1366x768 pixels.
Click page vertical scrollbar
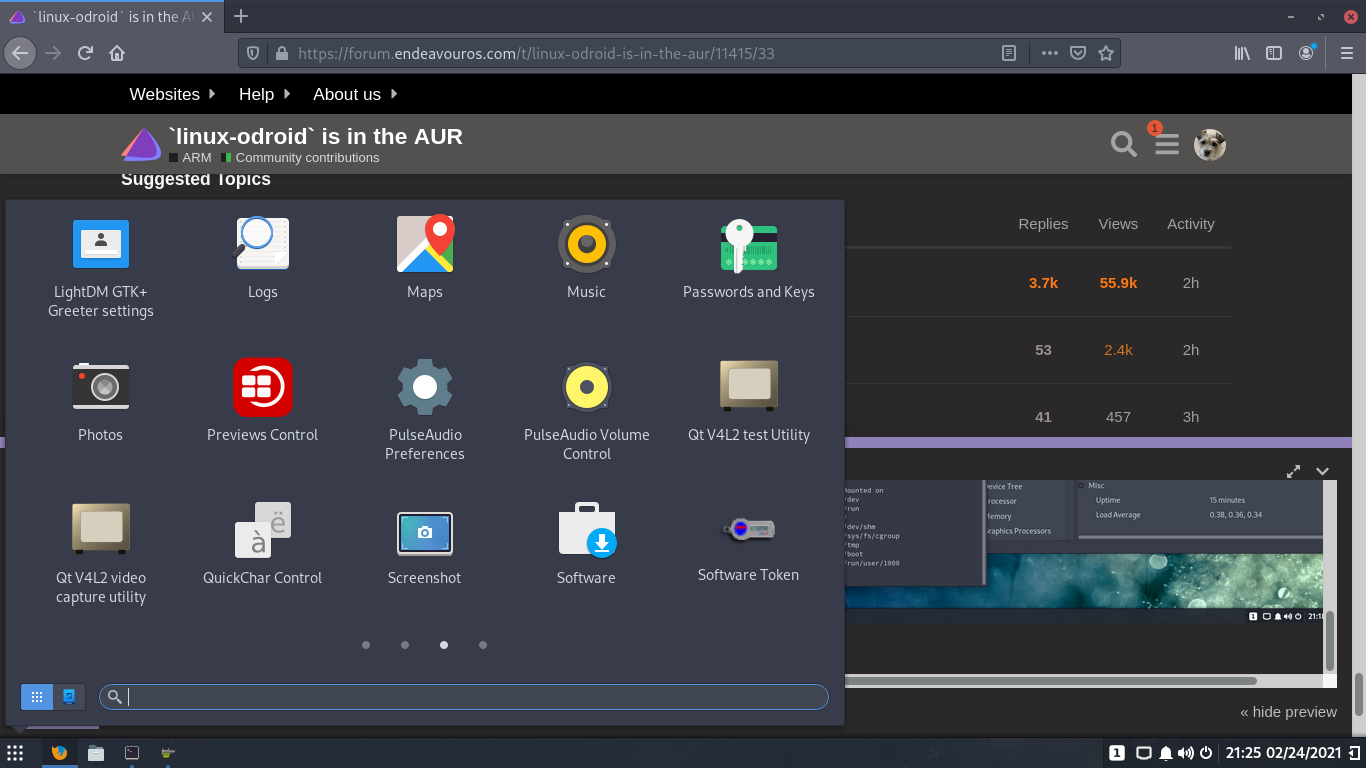(x=1359, y=694)
